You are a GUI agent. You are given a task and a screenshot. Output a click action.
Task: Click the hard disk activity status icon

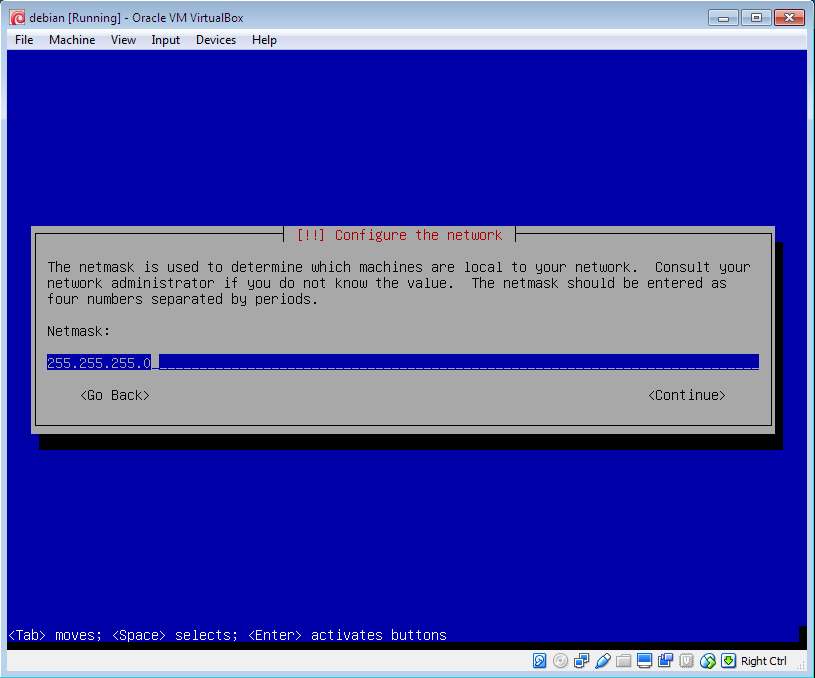(540, 661)
